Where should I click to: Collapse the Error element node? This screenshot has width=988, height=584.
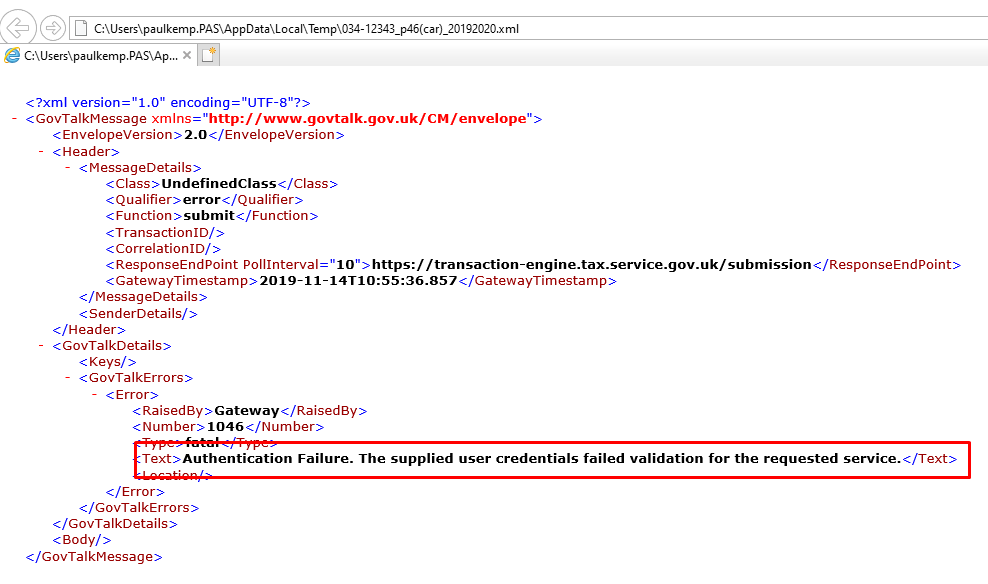point(93,394)
